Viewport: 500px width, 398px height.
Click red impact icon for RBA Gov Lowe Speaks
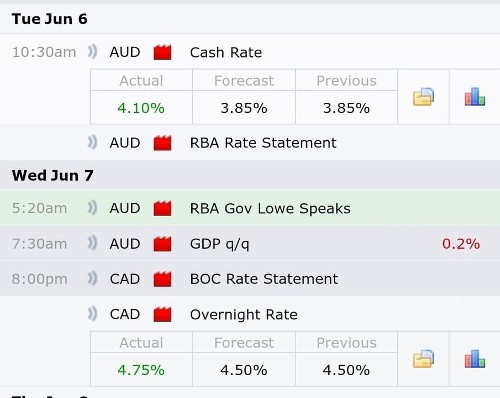coord(162,208)
